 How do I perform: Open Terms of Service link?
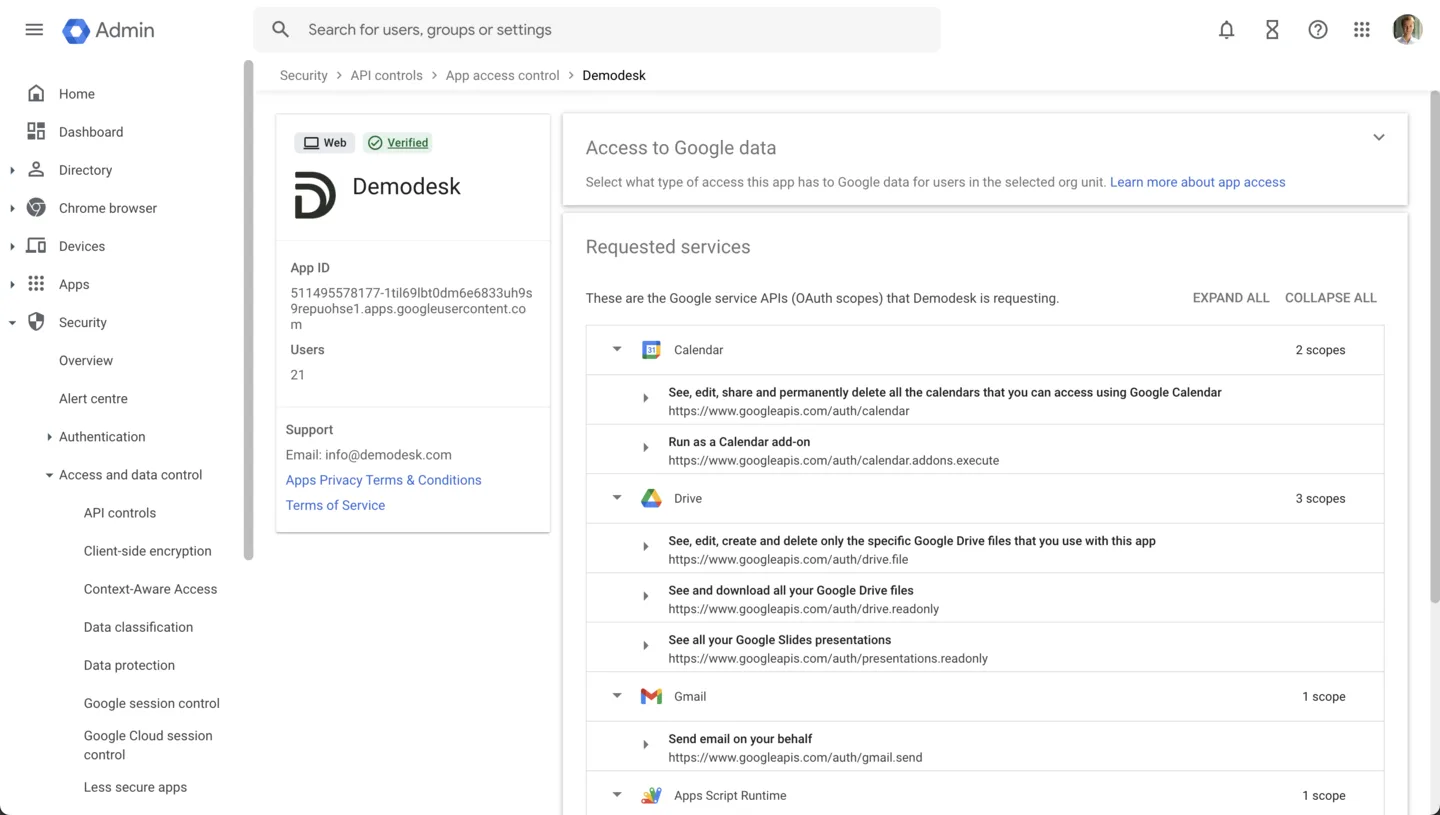point(335,505)
